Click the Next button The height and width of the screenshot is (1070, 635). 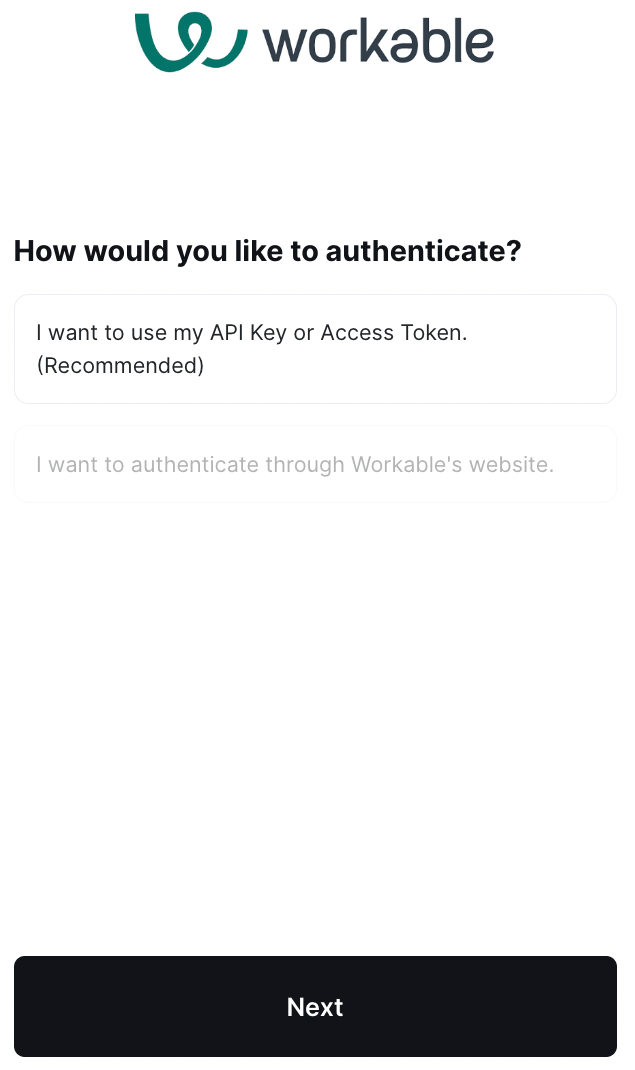pos(315,1007)
